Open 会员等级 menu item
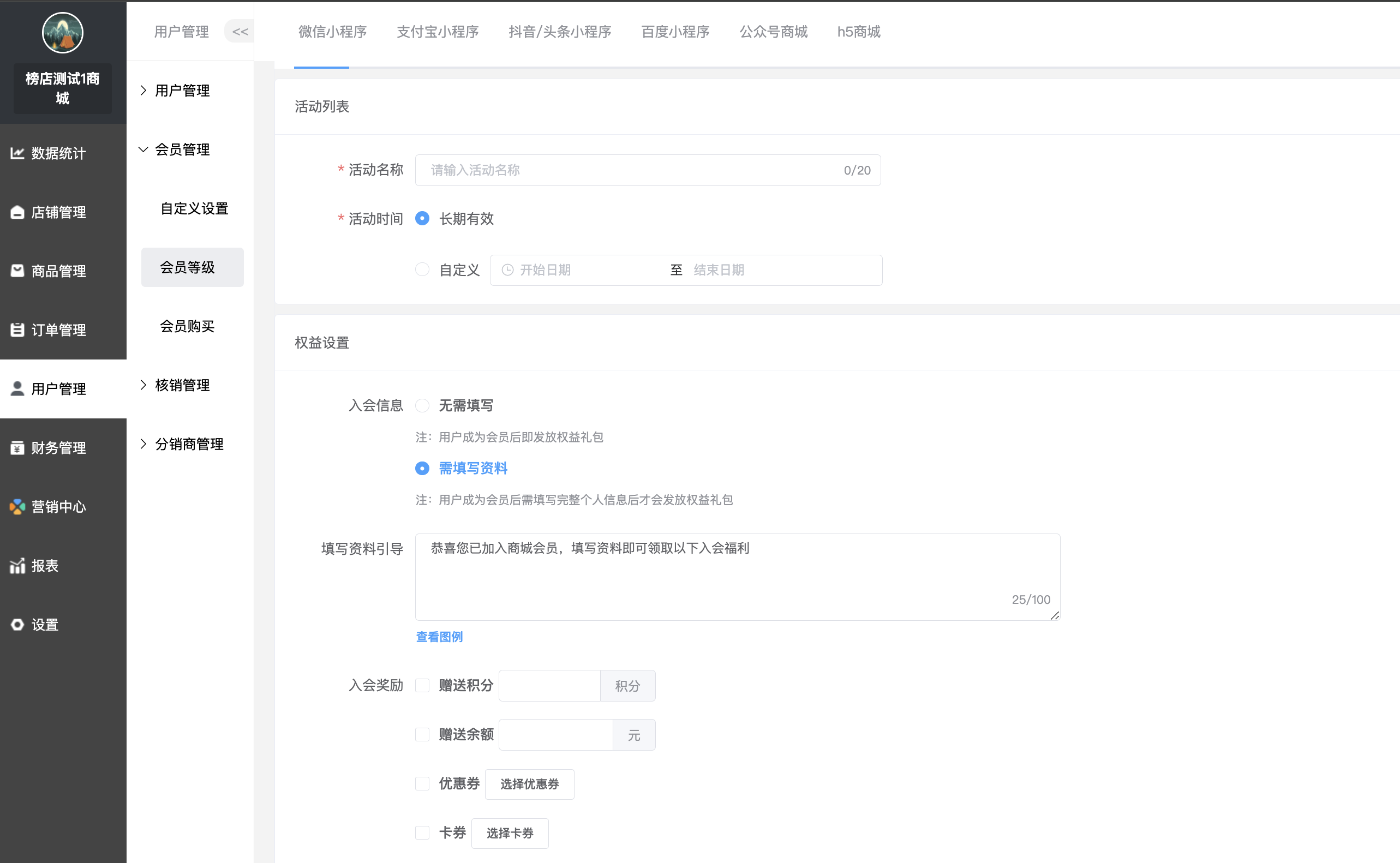Viewport: 1400px width, 863px height. (x=193, y=267)
